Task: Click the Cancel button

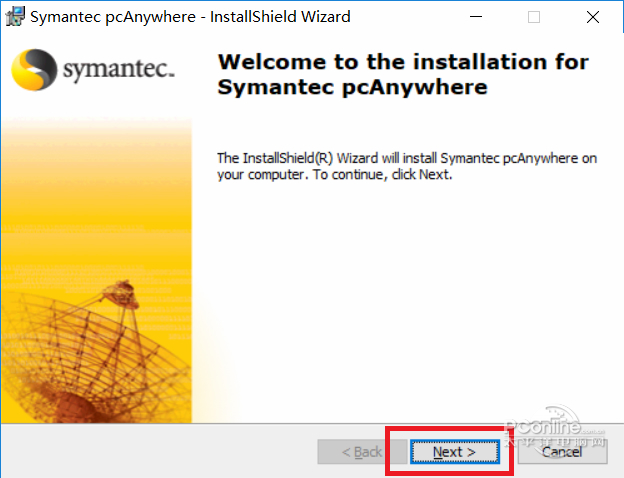Action: (x=562, y=452)
